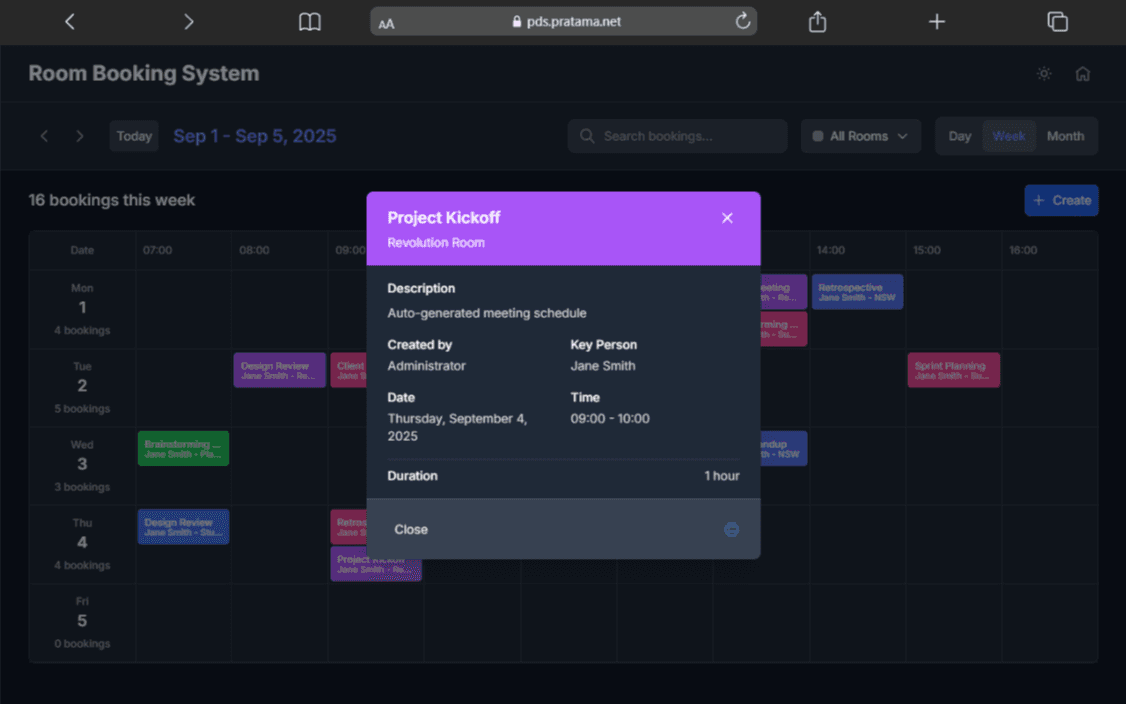Select the Thu 4 date cell
Image resolution: width=1126 pixels, height=704 pixels.
click(x=82, y=545)
